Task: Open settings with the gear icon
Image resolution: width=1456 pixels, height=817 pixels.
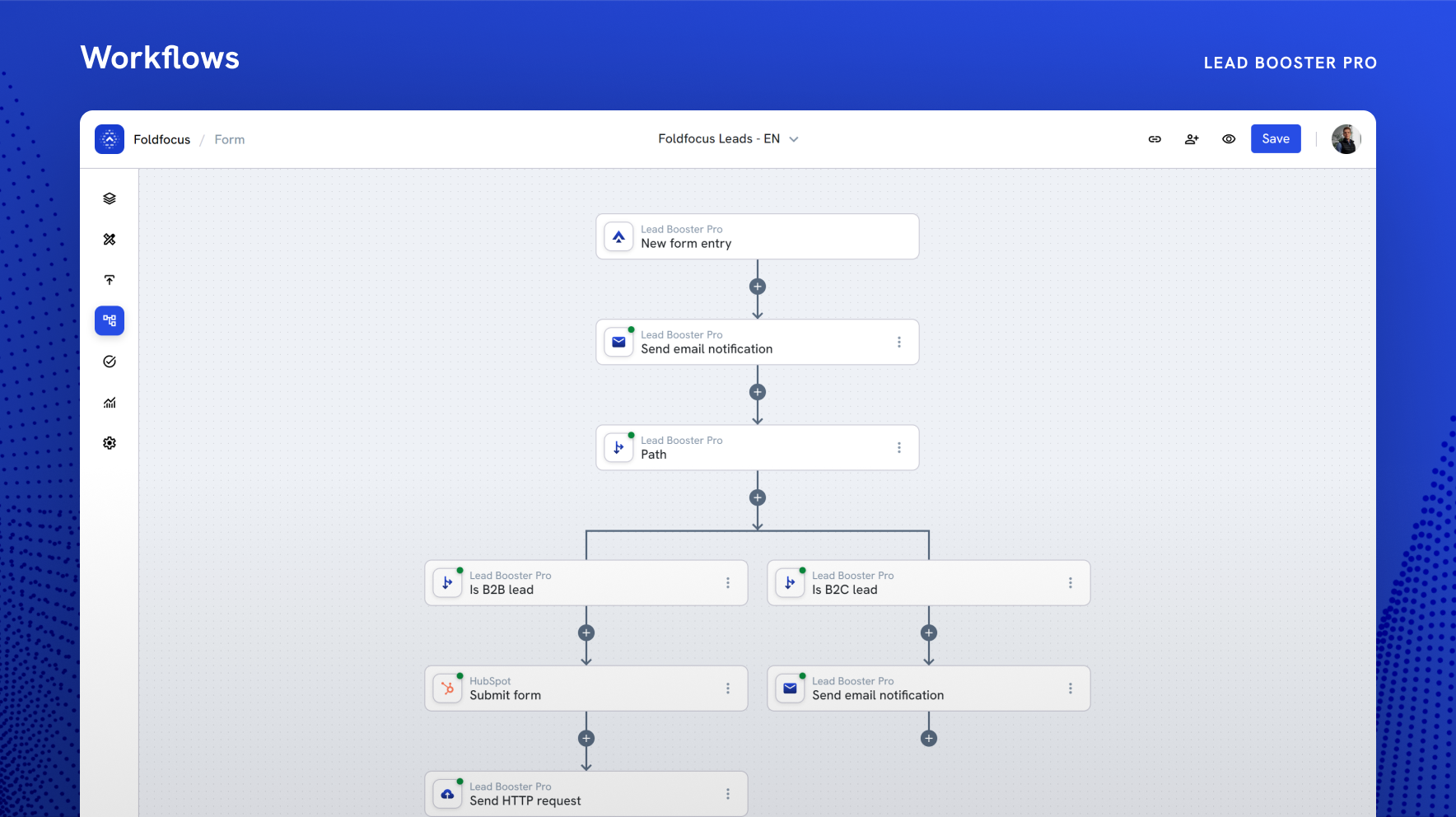Action: (x=110, y=442)
